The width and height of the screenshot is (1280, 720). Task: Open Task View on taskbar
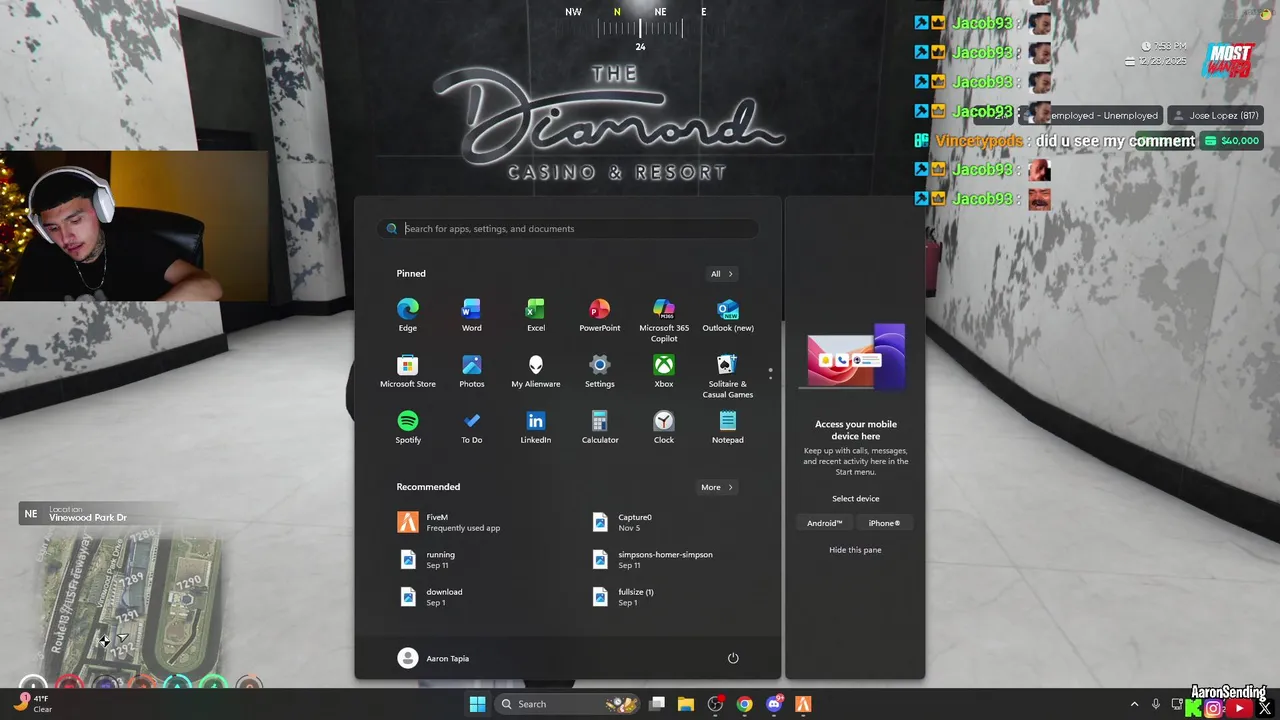[x=657, y=704]
